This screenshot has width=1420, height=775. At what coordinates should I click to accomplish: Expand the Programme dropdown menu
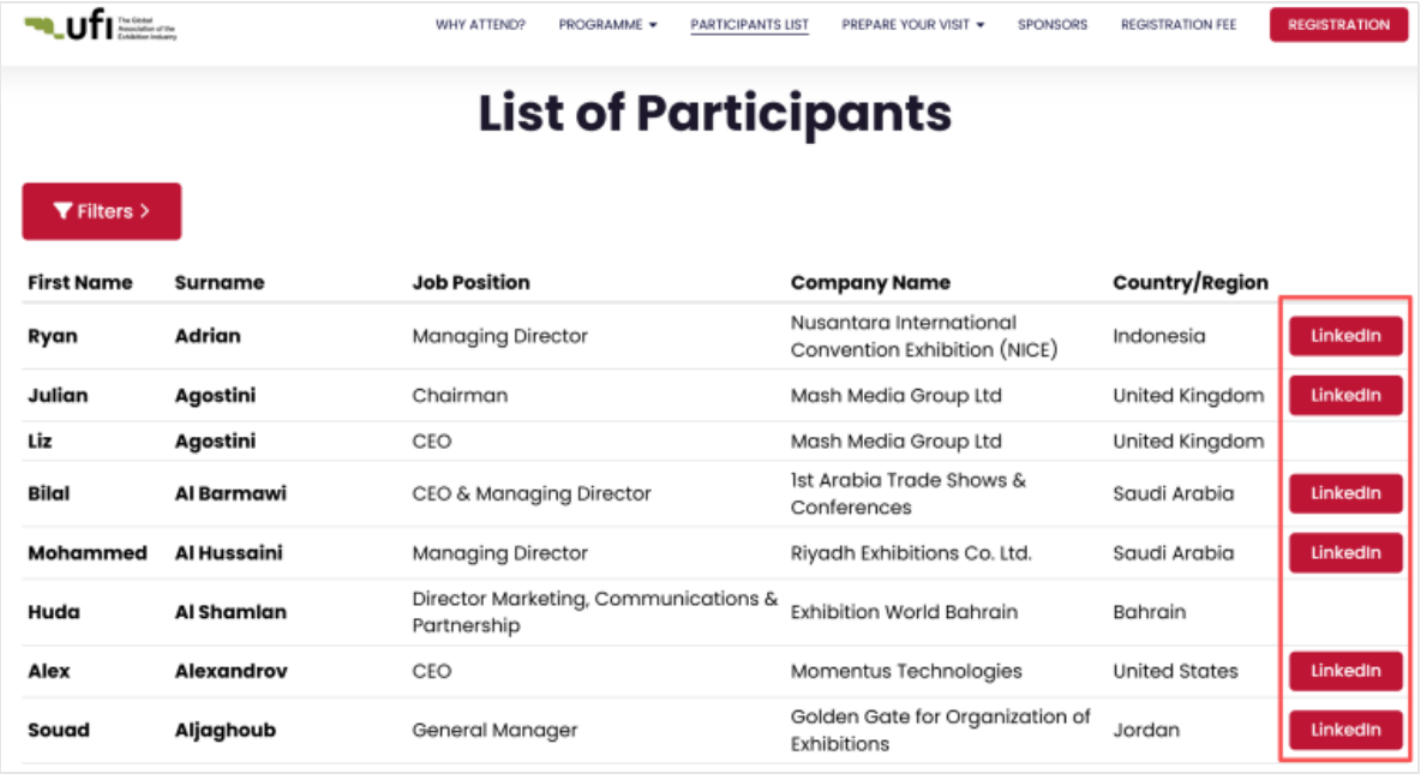tap(607, 25)
